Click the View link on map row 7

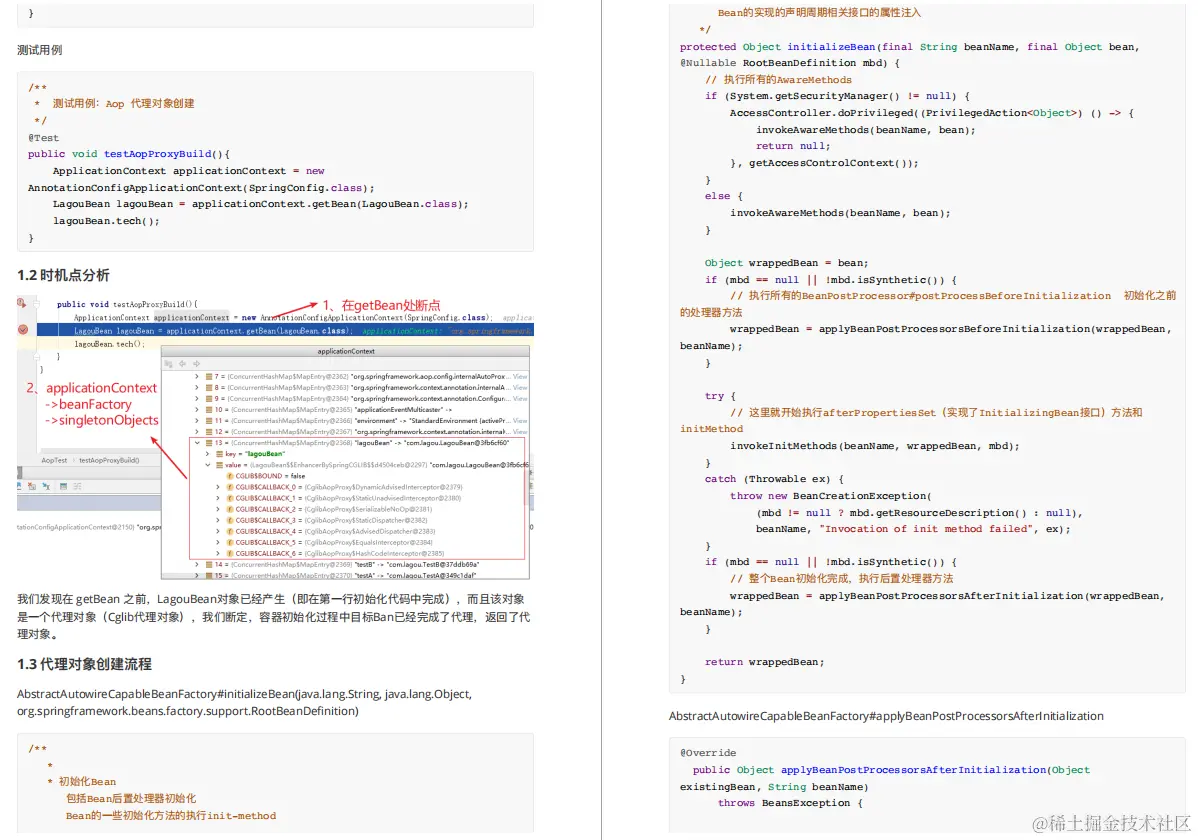pyautogui.click(x=520, y=377)
